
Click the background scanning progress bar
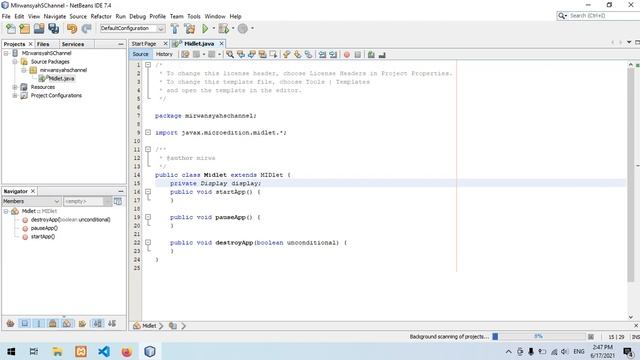click(539, 337)
